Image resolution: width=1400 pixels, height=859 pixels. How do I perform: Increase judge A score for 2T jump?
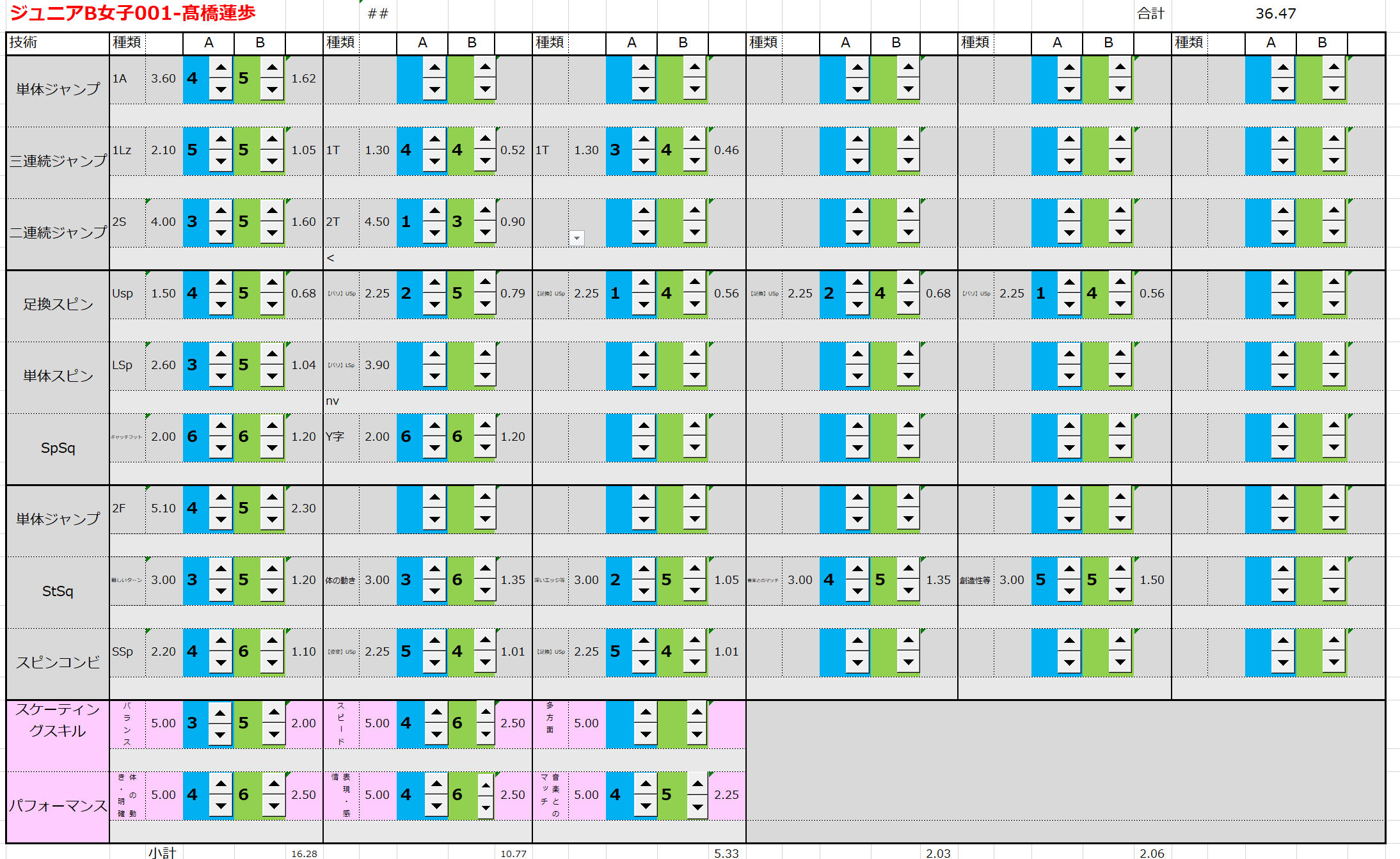[434, 210]
